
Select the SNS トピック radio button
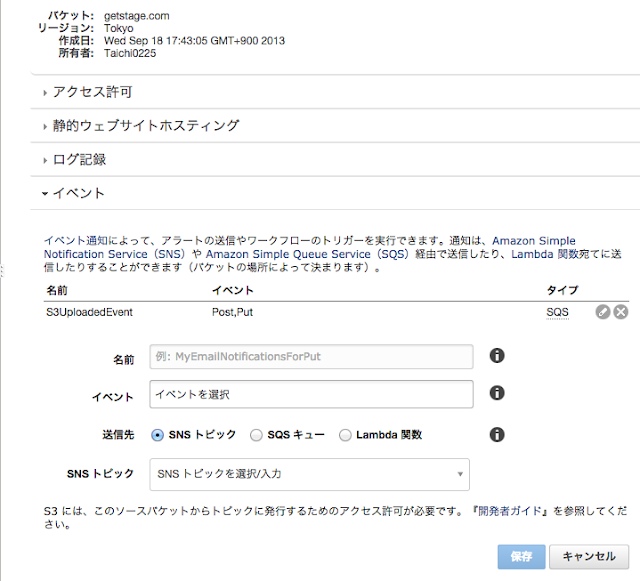[x=157, y=435]
